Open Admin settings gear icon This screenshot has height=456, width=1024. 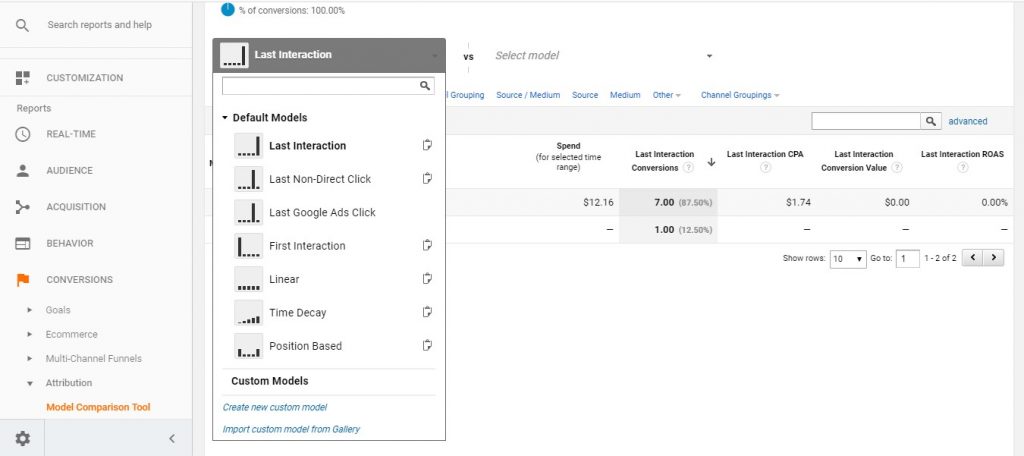(x=22, y=438)
